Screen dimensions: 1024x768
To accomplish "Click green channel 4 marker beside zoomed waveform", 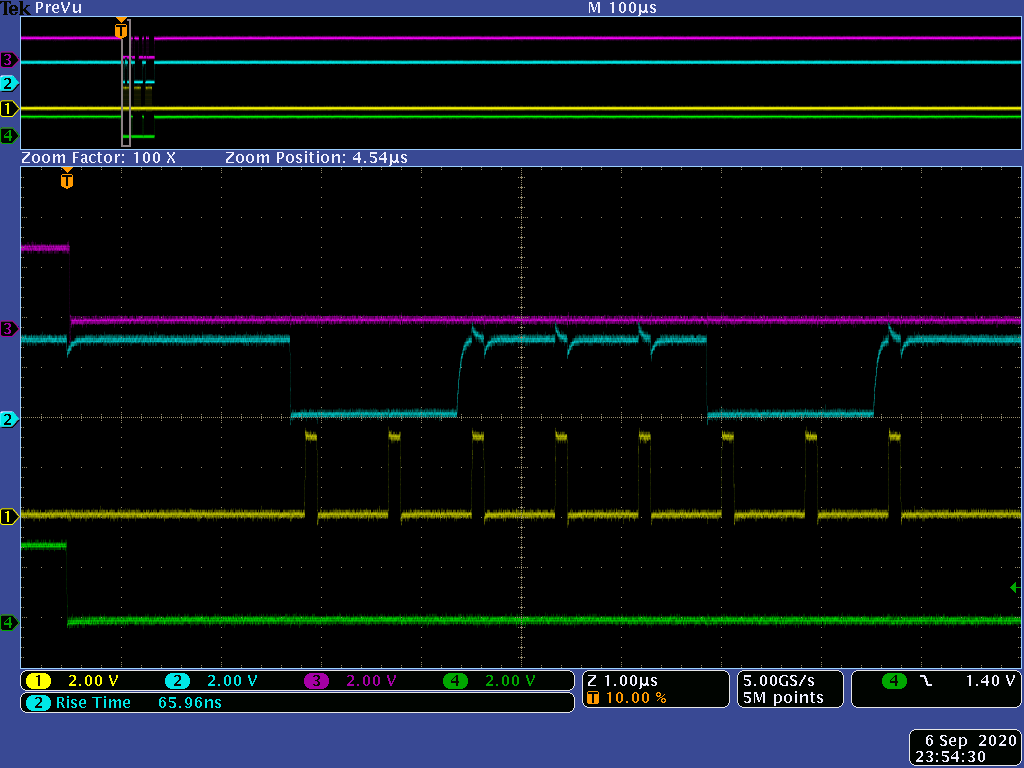I will pyautogui.click(x=8, y=622).
